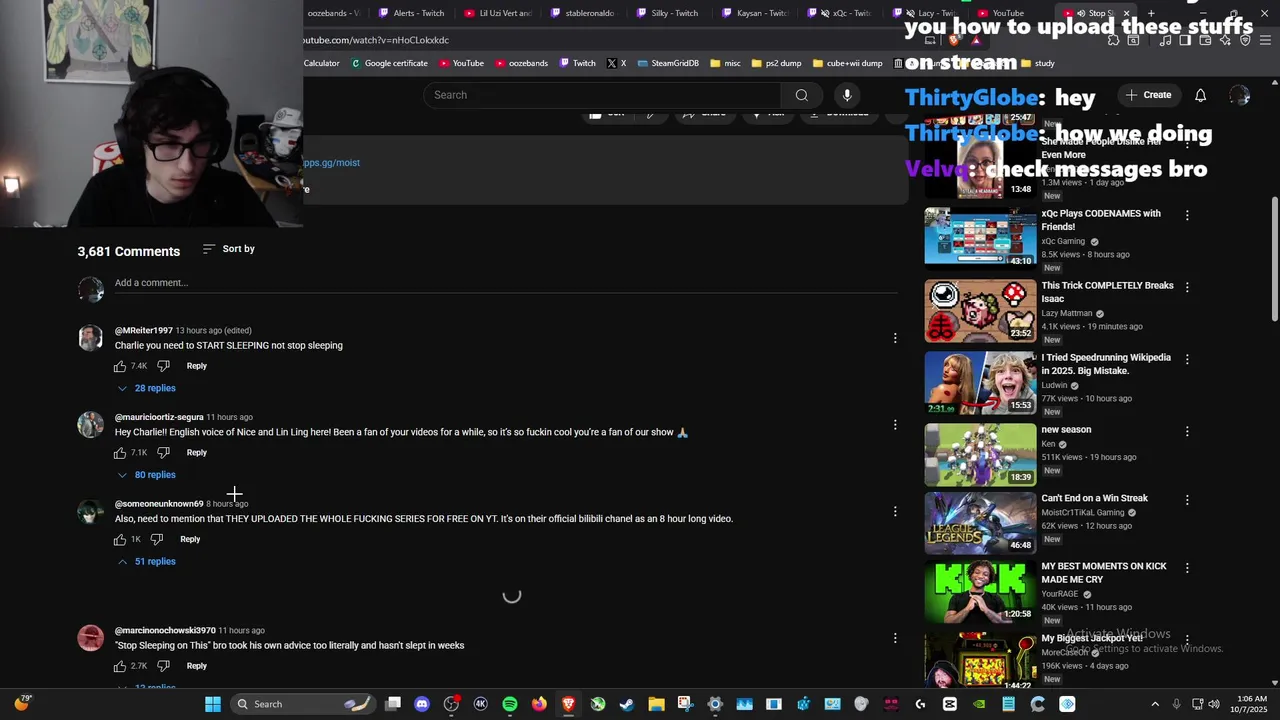The width and height of the screenshot is (1280, 720).
Task: Open I Tried Speedrunning Wikipedia thumbnail
Action: (x=980, y=381)
